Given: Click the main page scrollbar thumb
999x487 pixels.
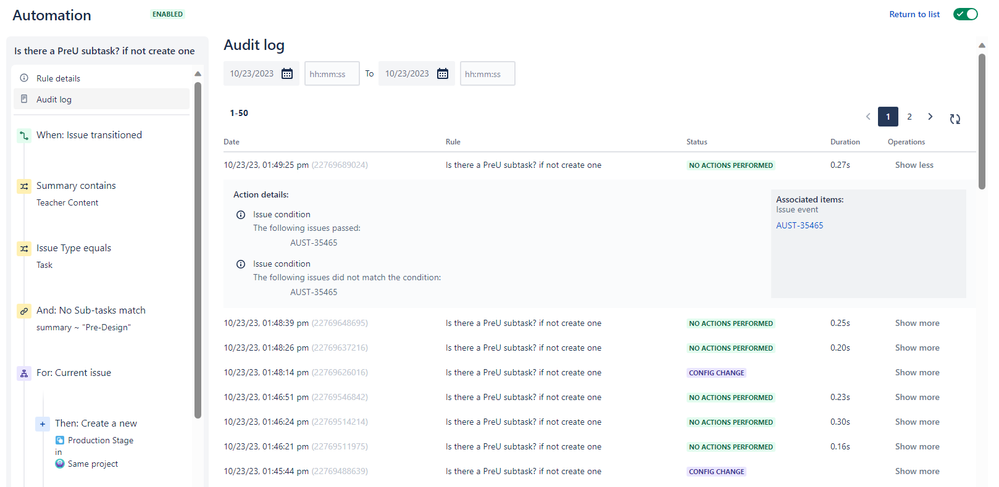Looking at the screenshot, I should click(982, 119).
